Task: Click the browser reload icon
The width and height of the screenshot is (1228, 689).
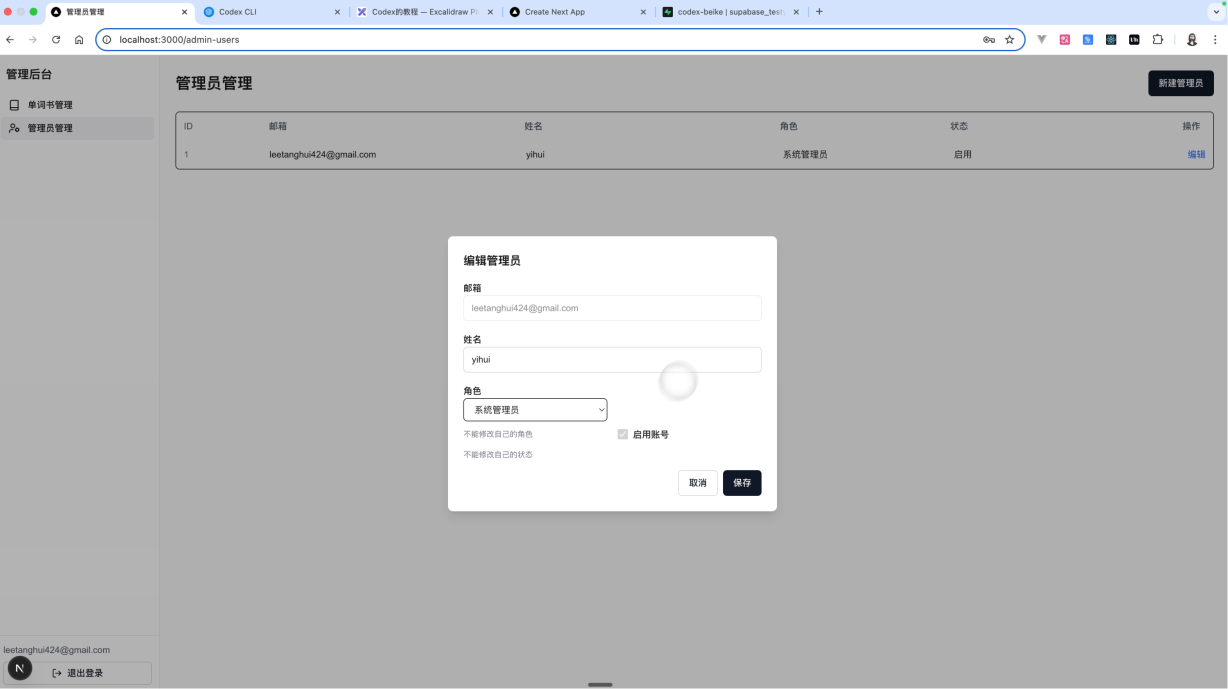Action: [56, 40]
